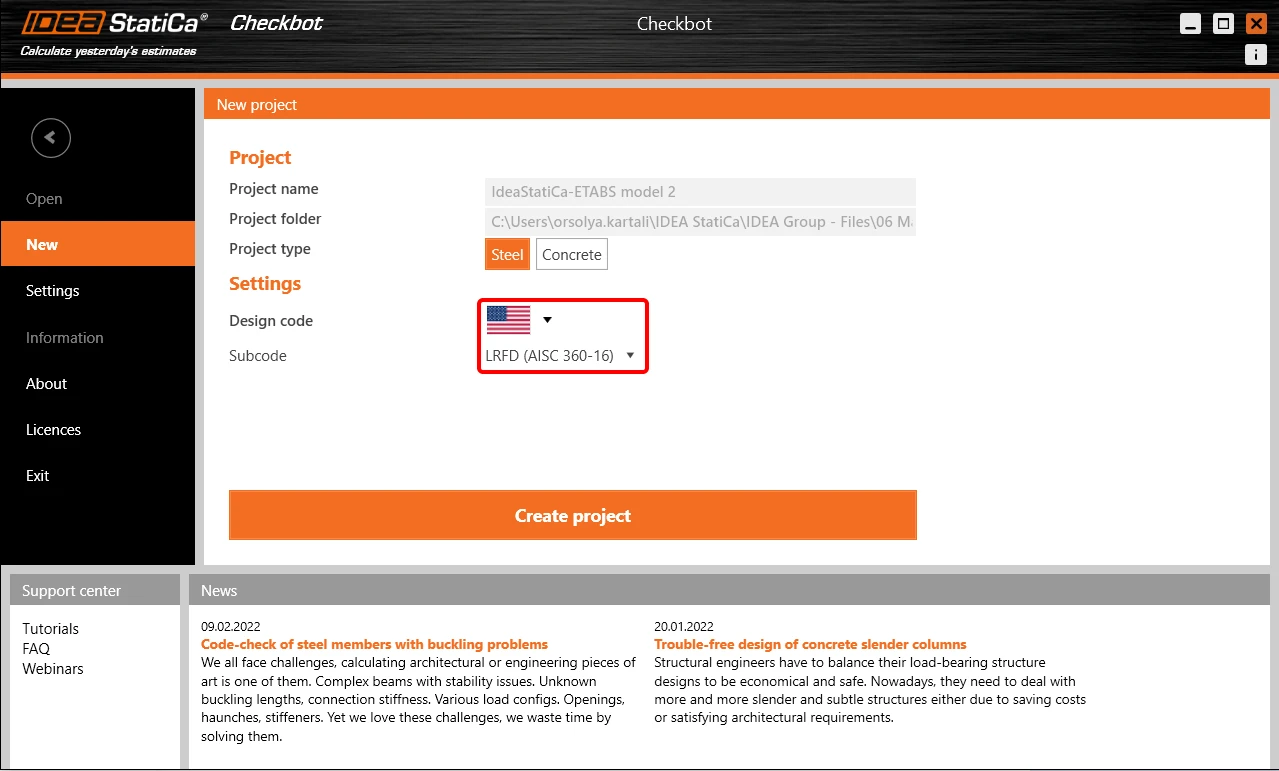Minimize the Checkbot window
This screenshot has height=771, width=1279.
[x=1190, y=24]
